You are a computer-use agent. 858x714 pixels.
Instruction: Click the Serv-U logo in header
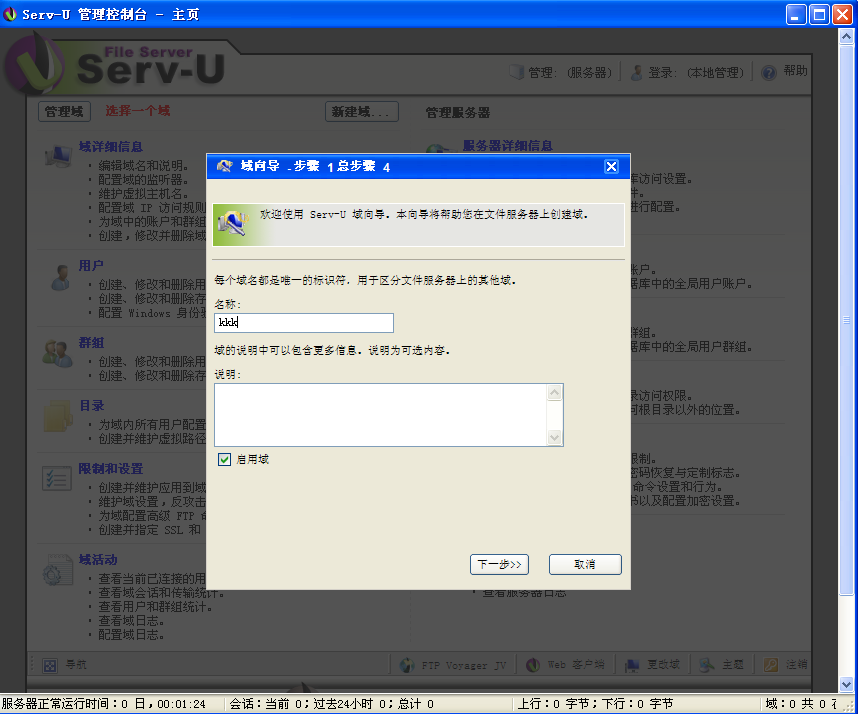tap(116, 65)
